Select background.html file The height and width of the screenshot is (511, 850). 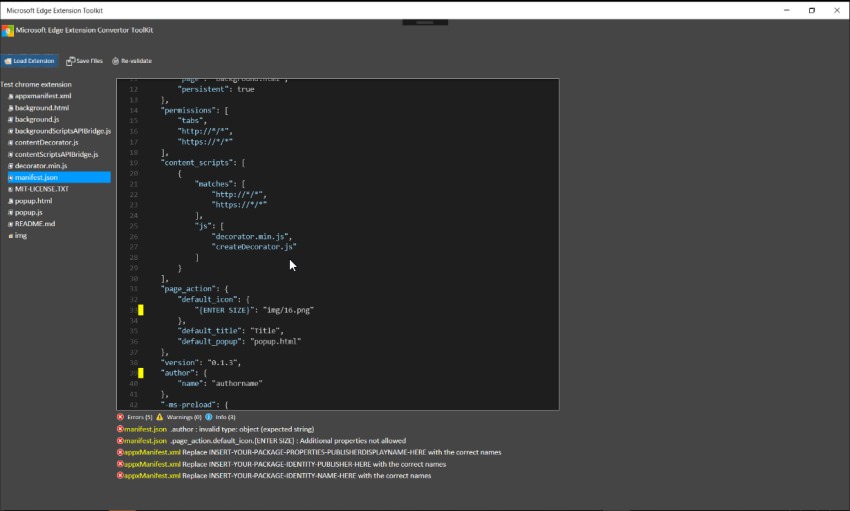[x=42, y=108]
